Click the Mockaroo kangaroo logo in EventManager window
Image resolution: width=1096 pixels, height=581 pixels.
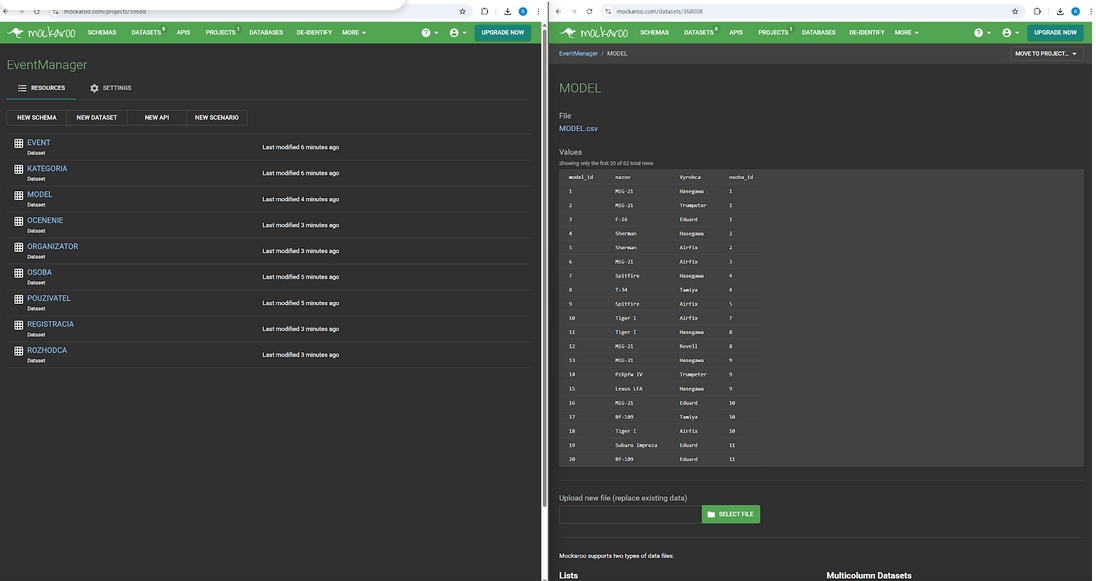point(42,32)
